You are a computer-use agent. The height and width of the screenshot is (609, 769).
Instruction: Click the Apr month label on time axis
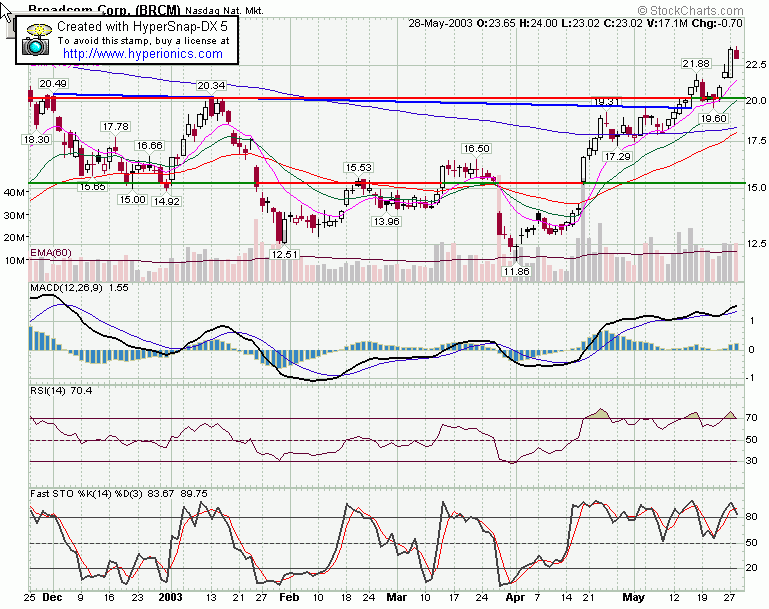coord(515,597)
